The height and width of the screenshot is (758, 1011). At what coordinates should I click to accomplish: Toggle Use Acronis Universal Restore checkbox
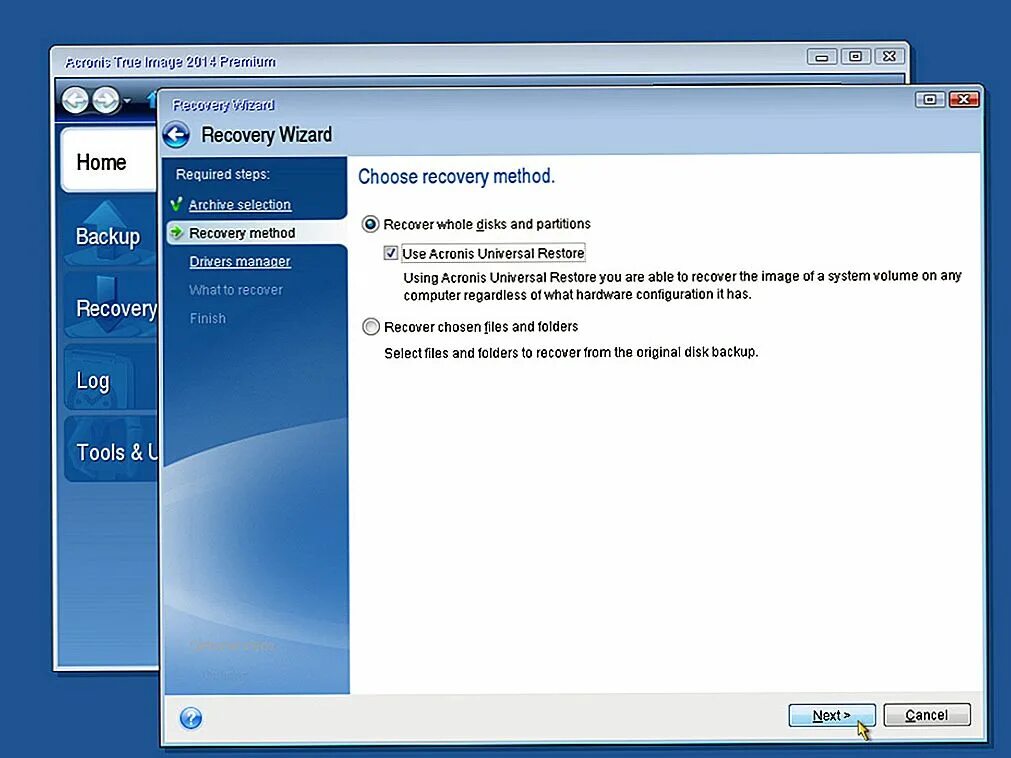(x=390, y=253)
